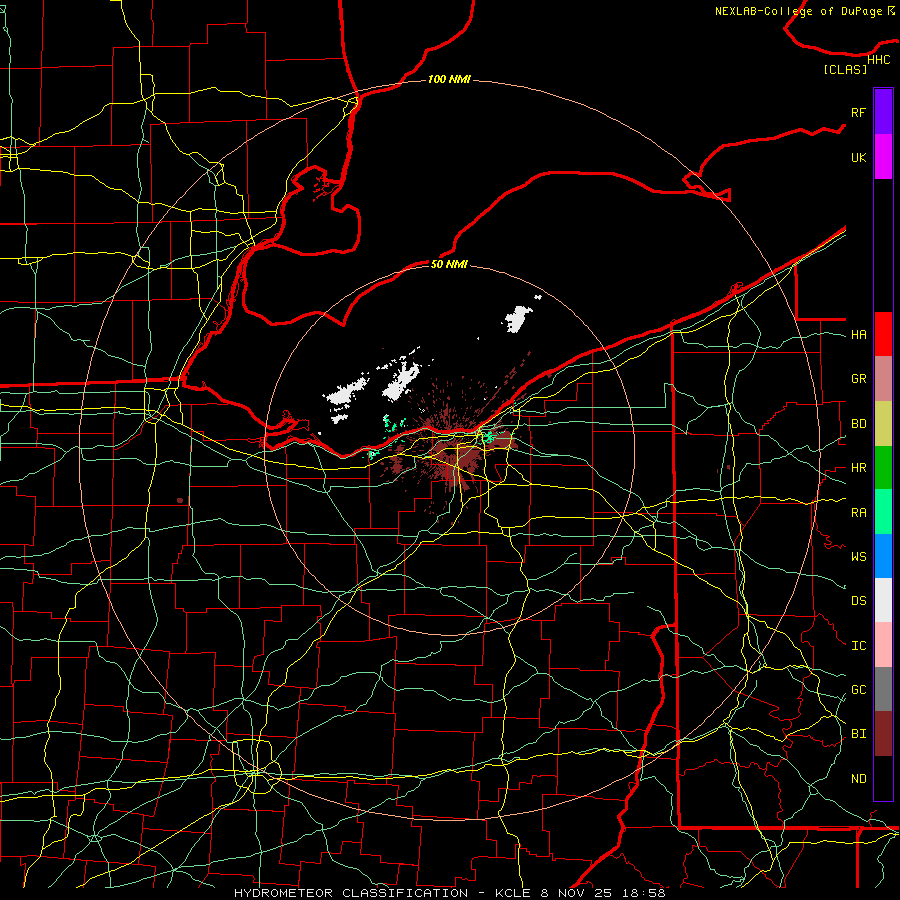Image resolution: width=900 pixels, height=900 pixels.
Task: Click the "UK" legend label
Action: tap(858, 157)
